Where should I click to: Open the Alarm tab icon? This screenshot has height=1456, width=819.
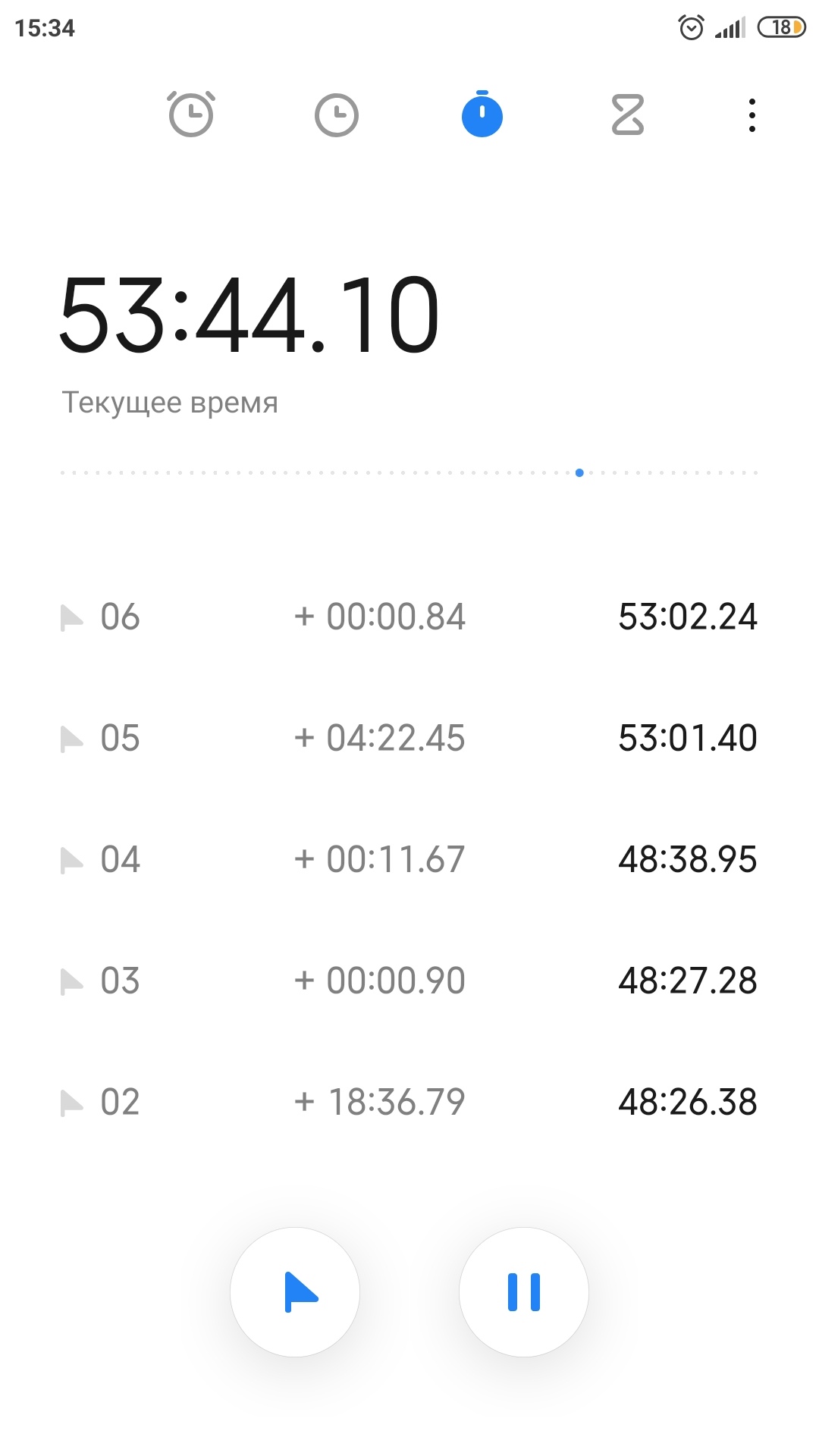[x=191, y=115]
